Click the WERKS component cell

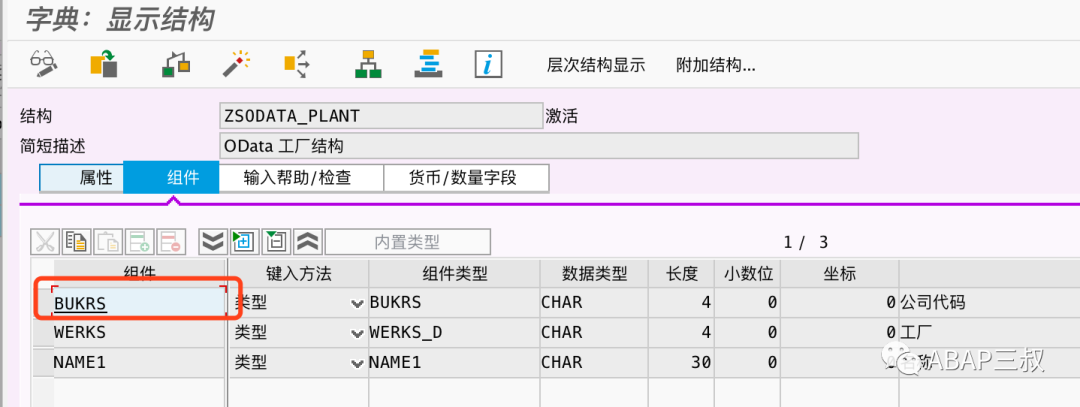point(139,332)
